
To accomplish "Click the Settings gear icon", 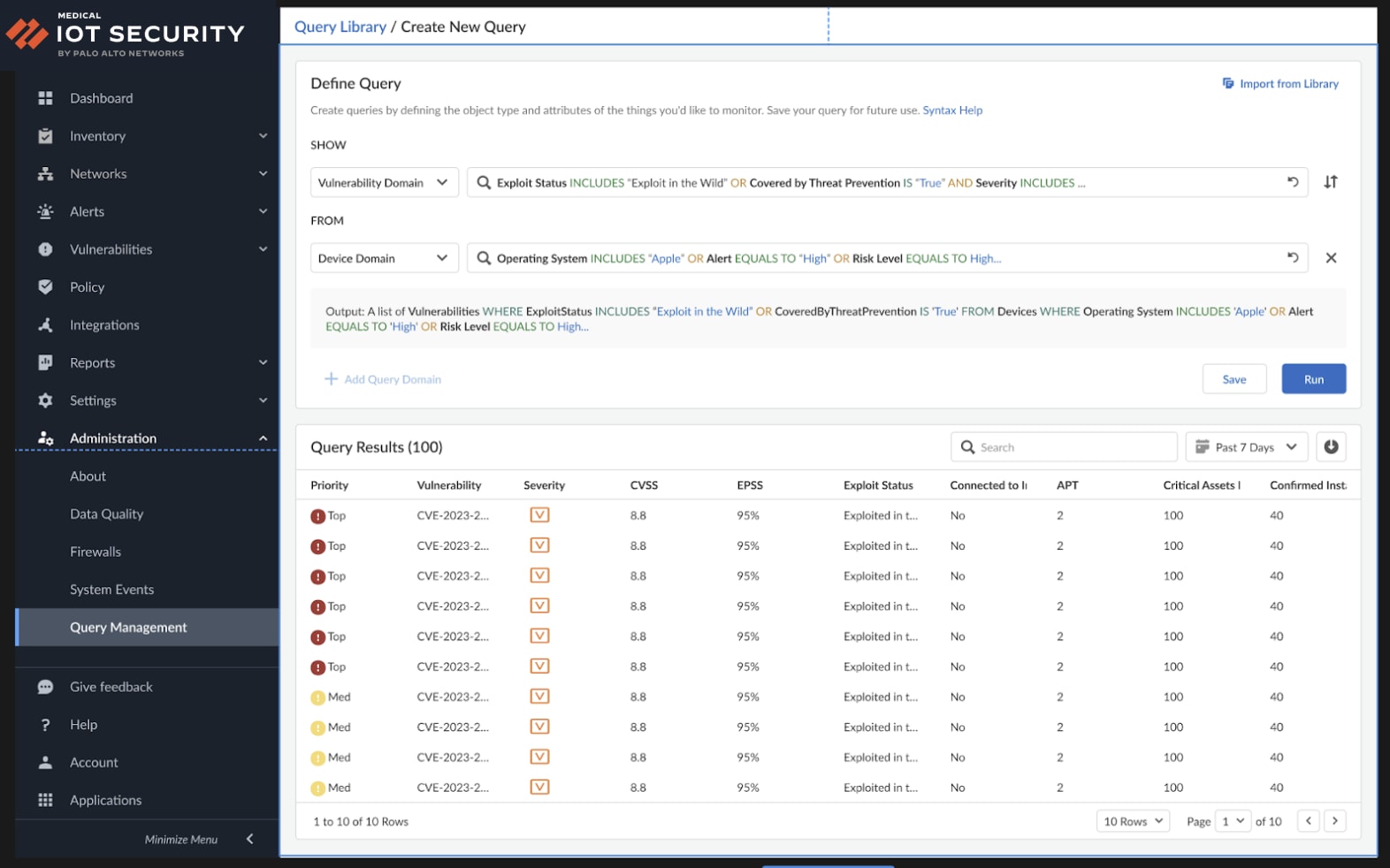I will tap(45, 400).
